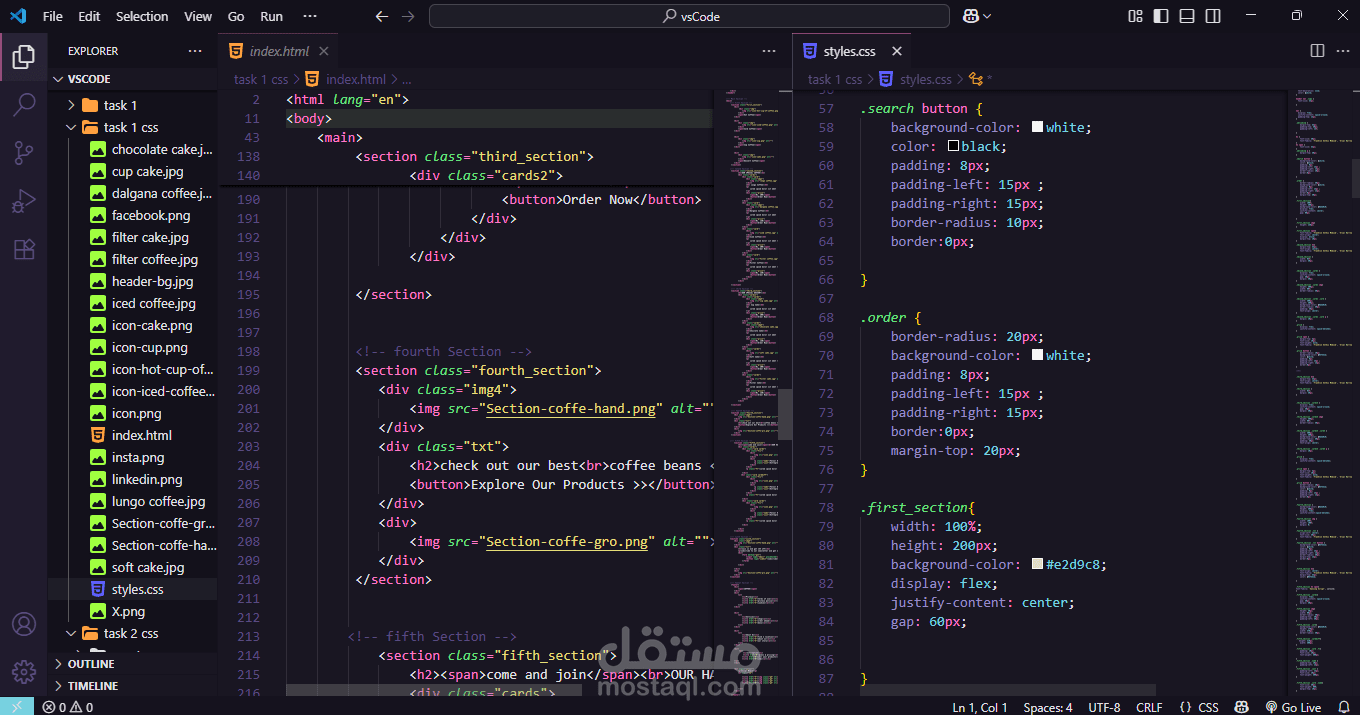Switch to the index.html tab
The image size is (1360, 715).
click(x=279, y=51)
